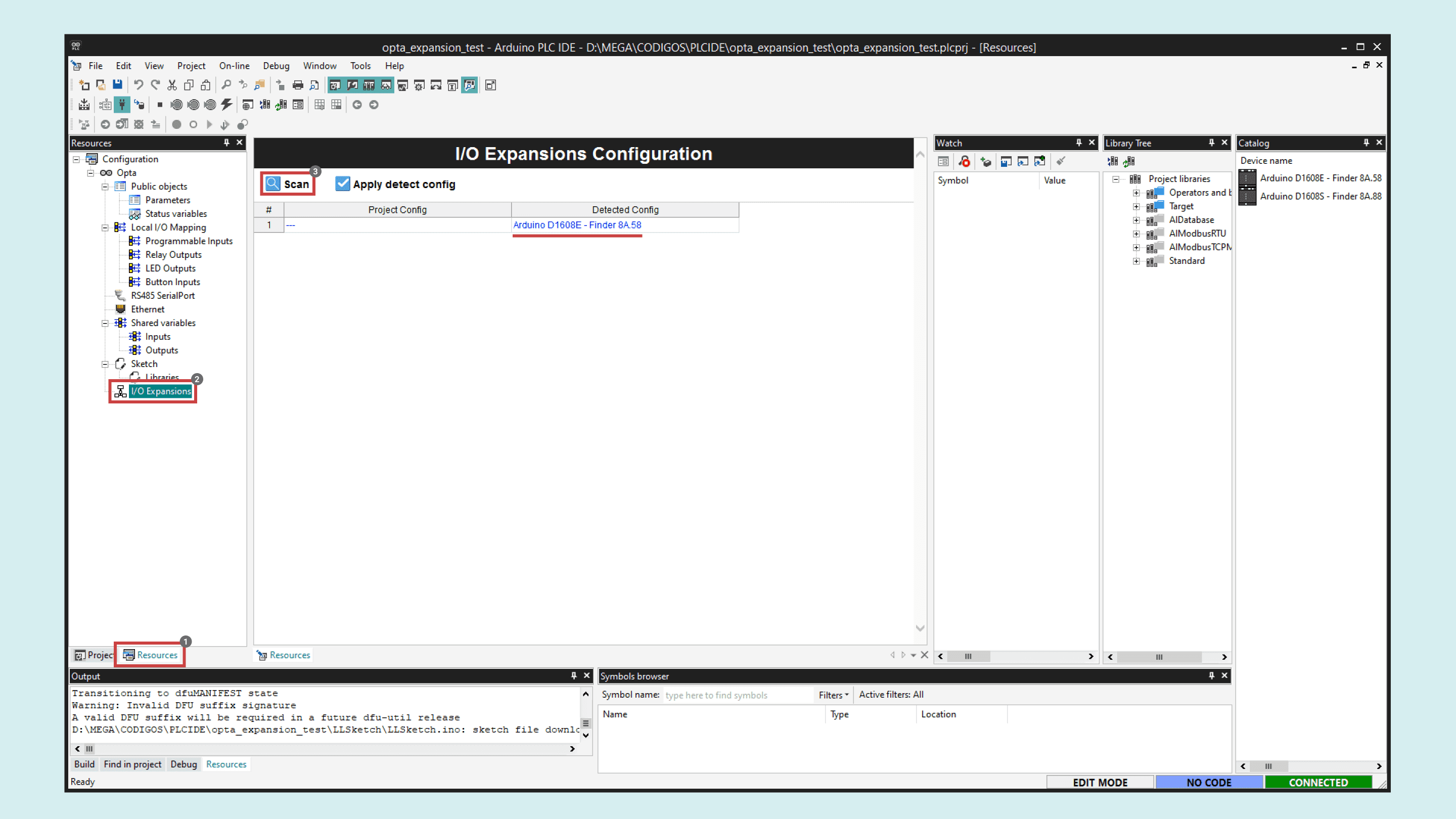Click the Undo arrow icon
1456x819 pixels.
click(x=139, y=85)
